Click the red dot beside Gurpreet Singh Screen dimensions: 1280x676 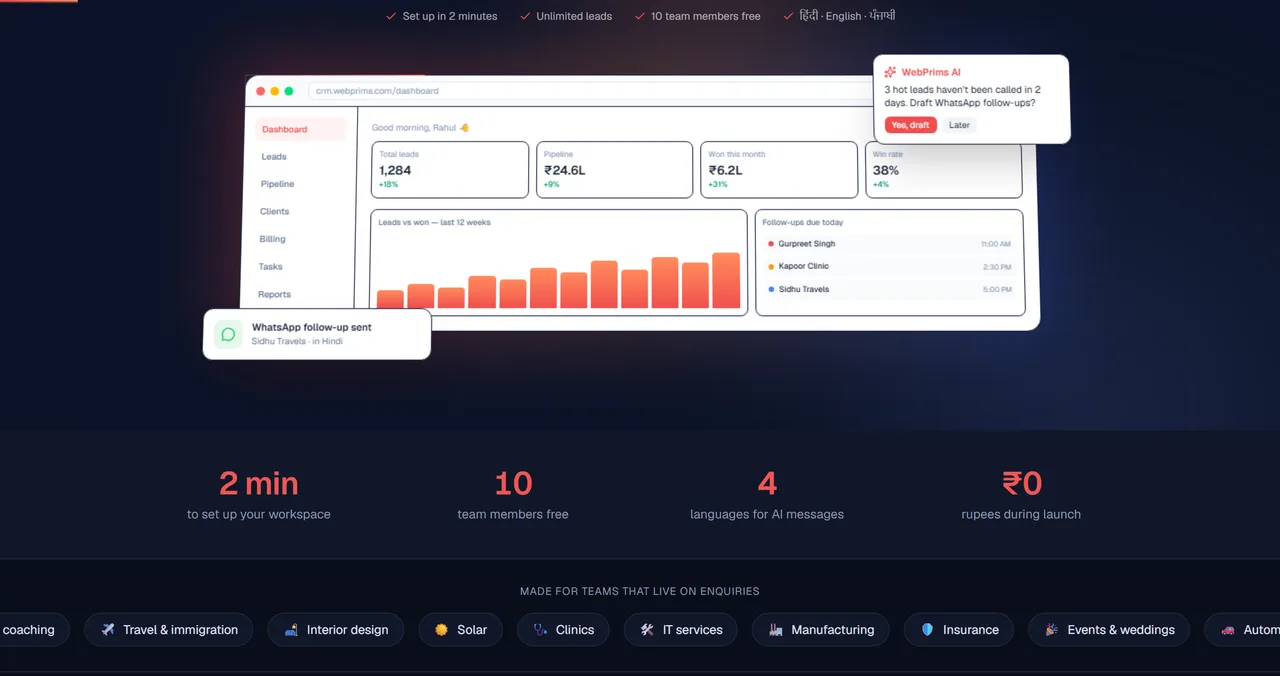coord(770,244)
